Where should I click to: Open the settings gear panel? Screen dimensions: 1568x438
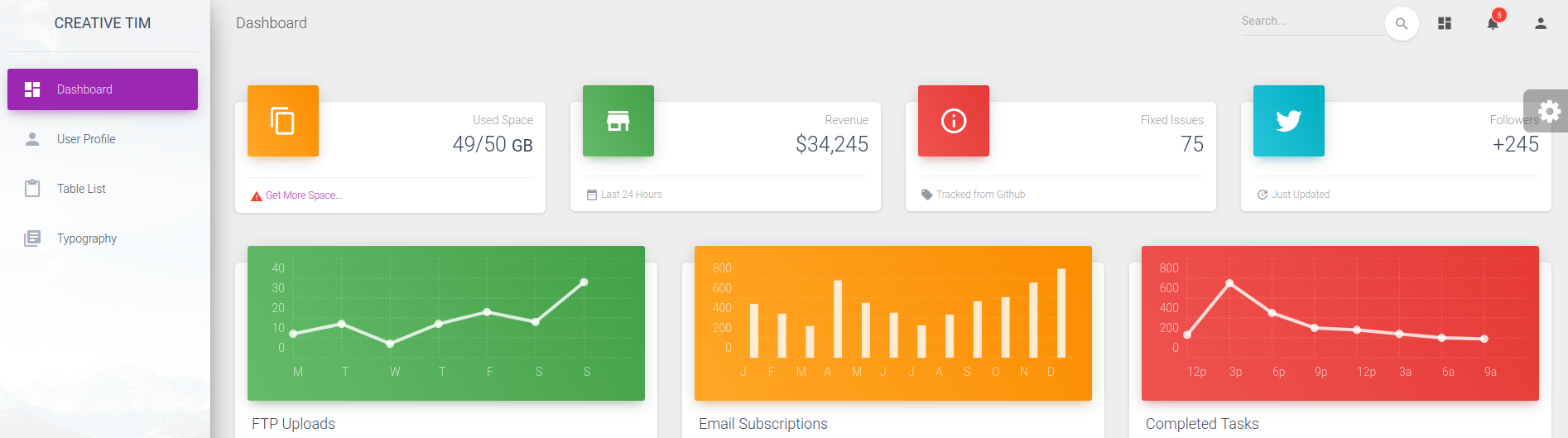click(x=1549, y=111)
